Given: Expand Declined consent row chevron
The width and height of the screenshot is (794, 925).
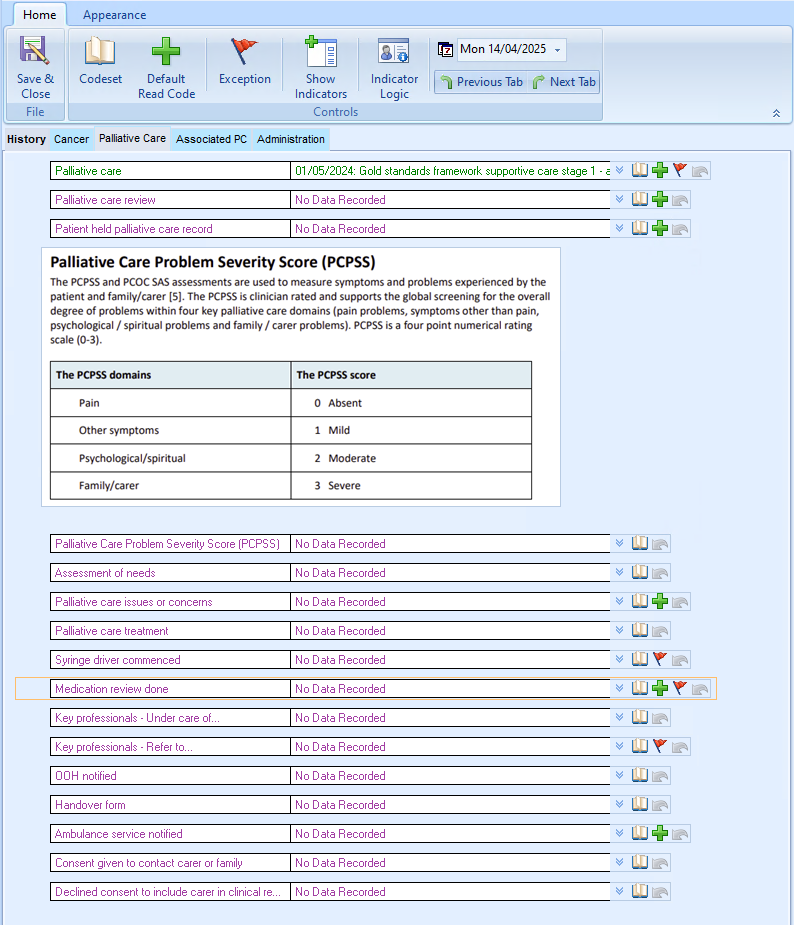Looking at the screenshot, I should pyautogui.click(x=619, y=891).
